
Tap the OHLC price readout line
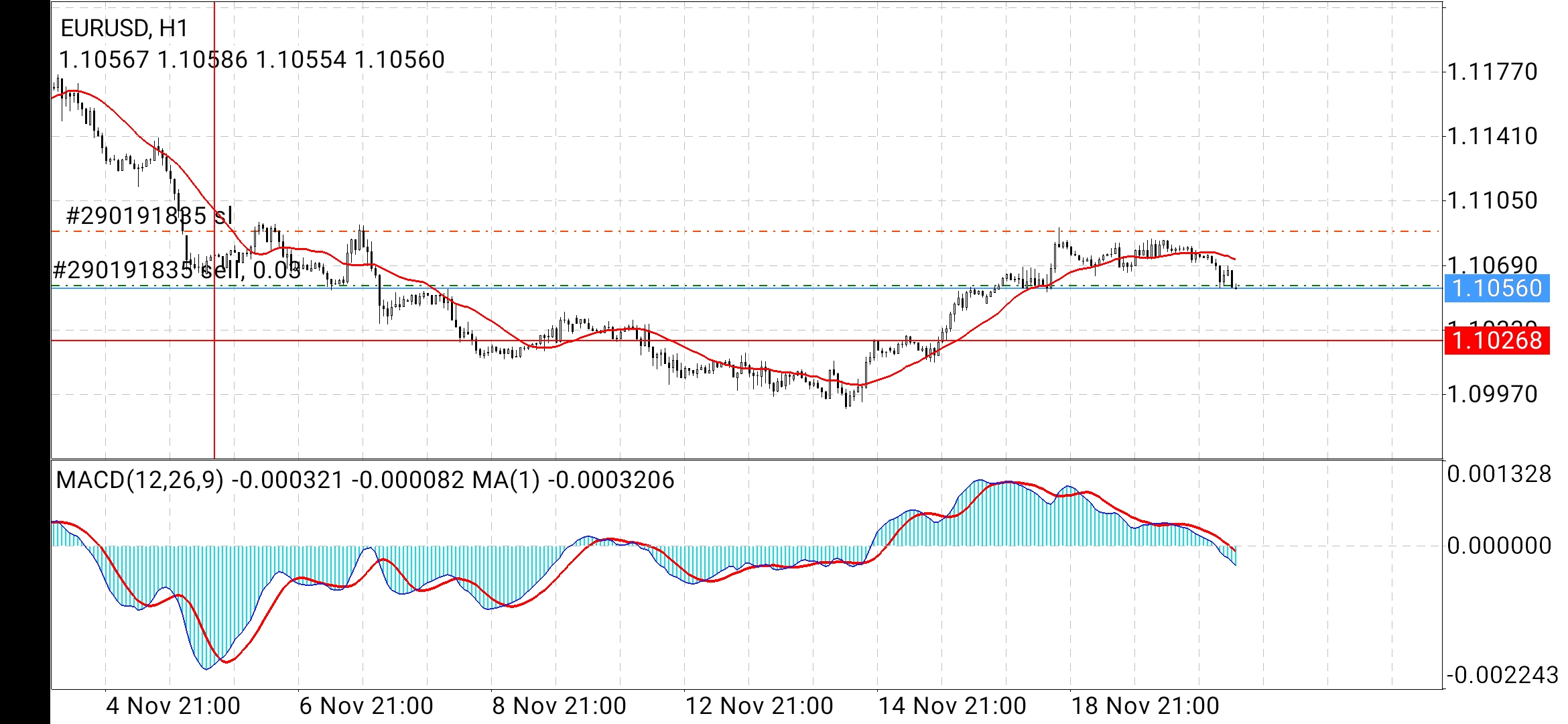coord(252,60)
